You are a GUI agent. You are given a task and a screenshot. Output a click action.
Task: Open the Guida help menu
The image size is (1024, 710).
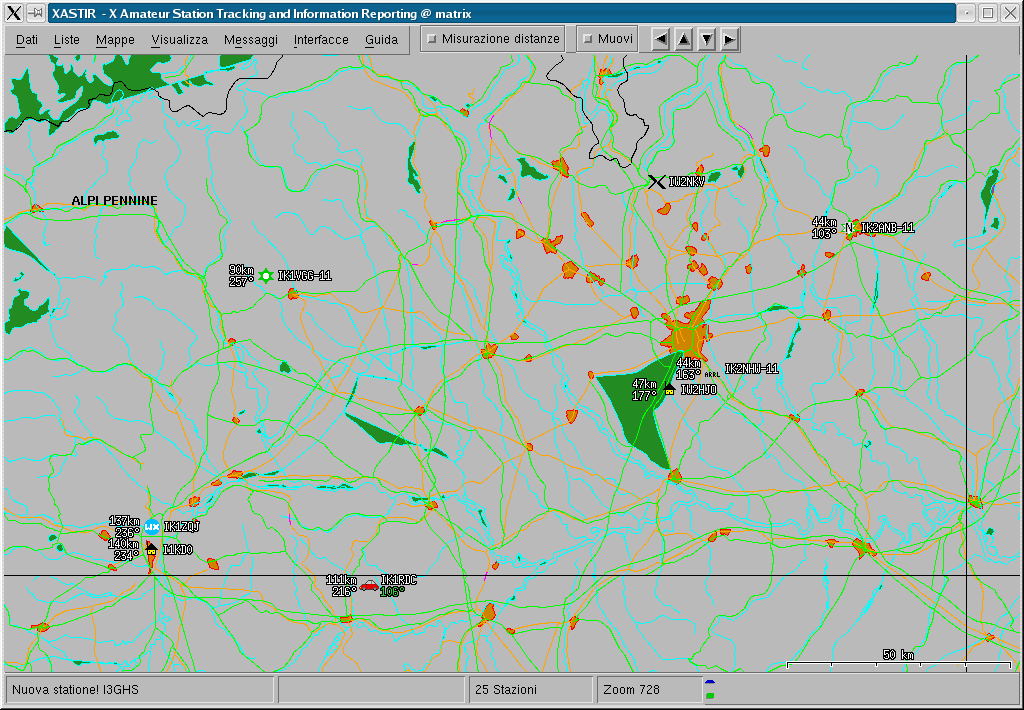pyautogui.click(x=381, y=40)
